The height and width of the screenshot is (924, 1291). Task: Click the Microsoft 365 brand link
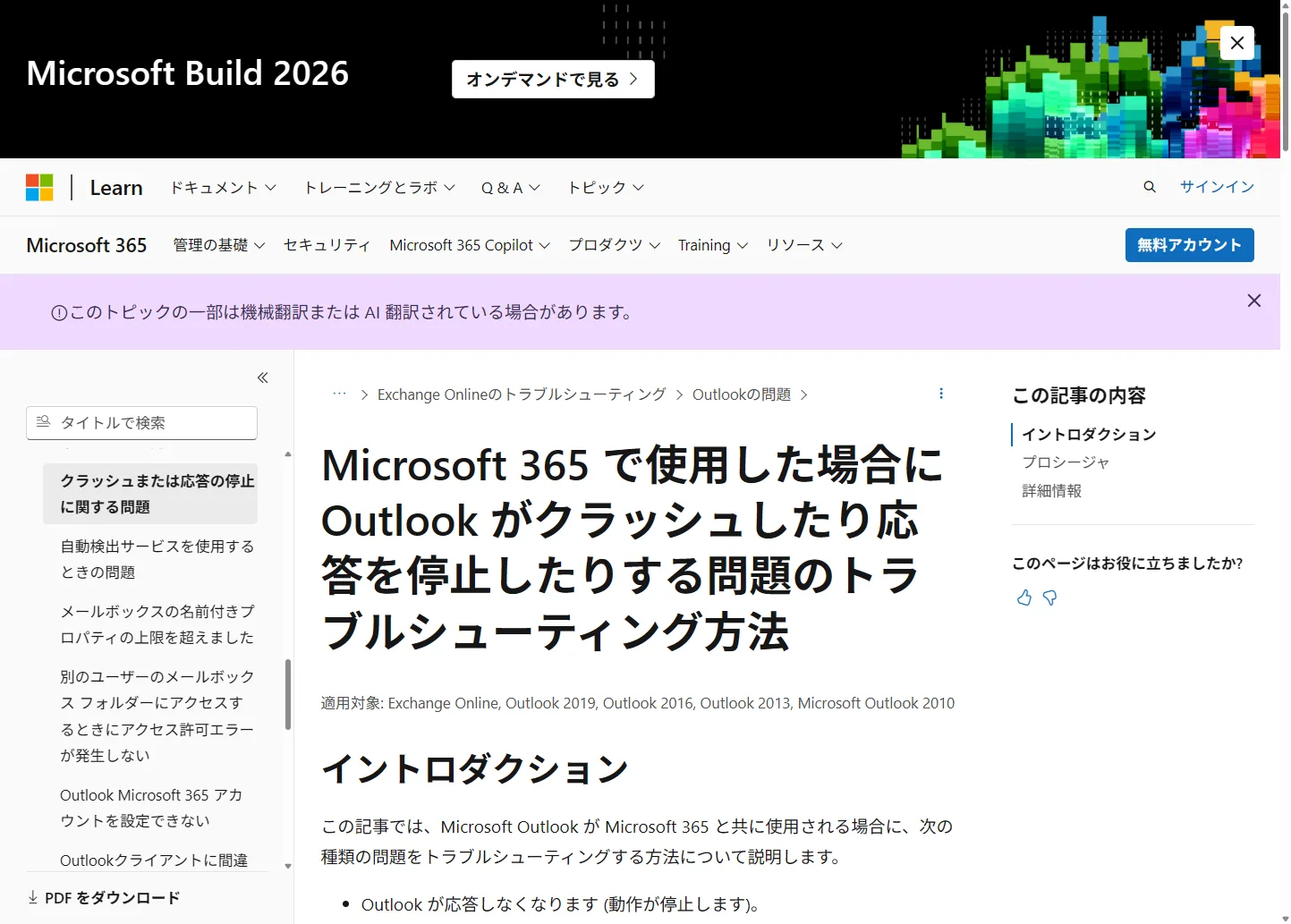coord(87,245)
